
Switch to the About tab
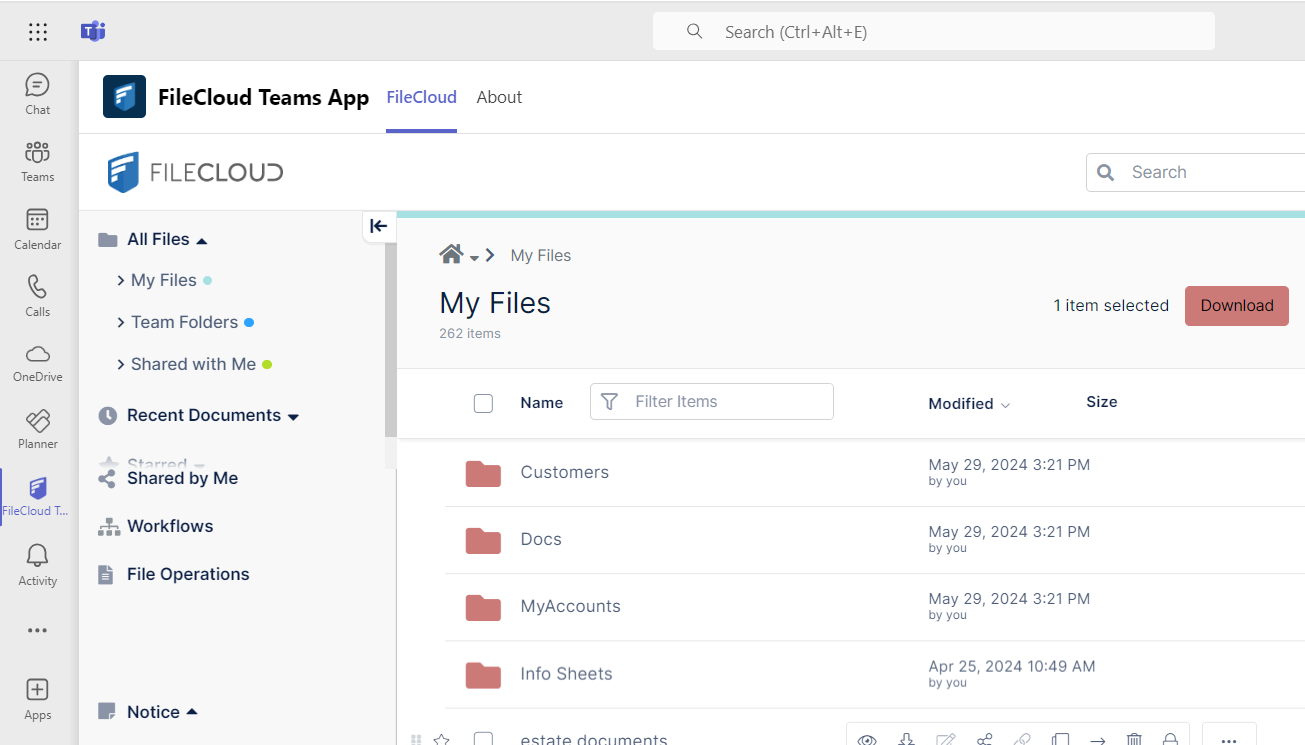click(499, 97)
